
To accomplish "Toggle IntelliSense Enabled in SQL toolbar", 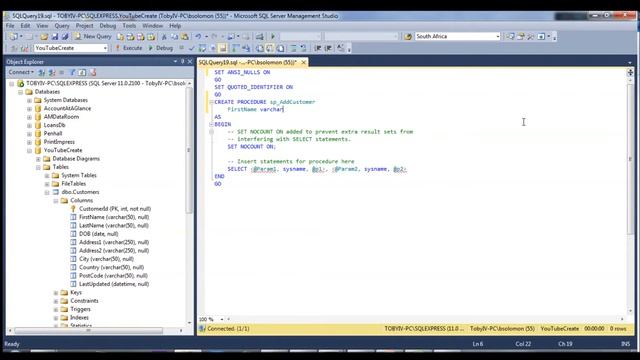I will point(223,48).
